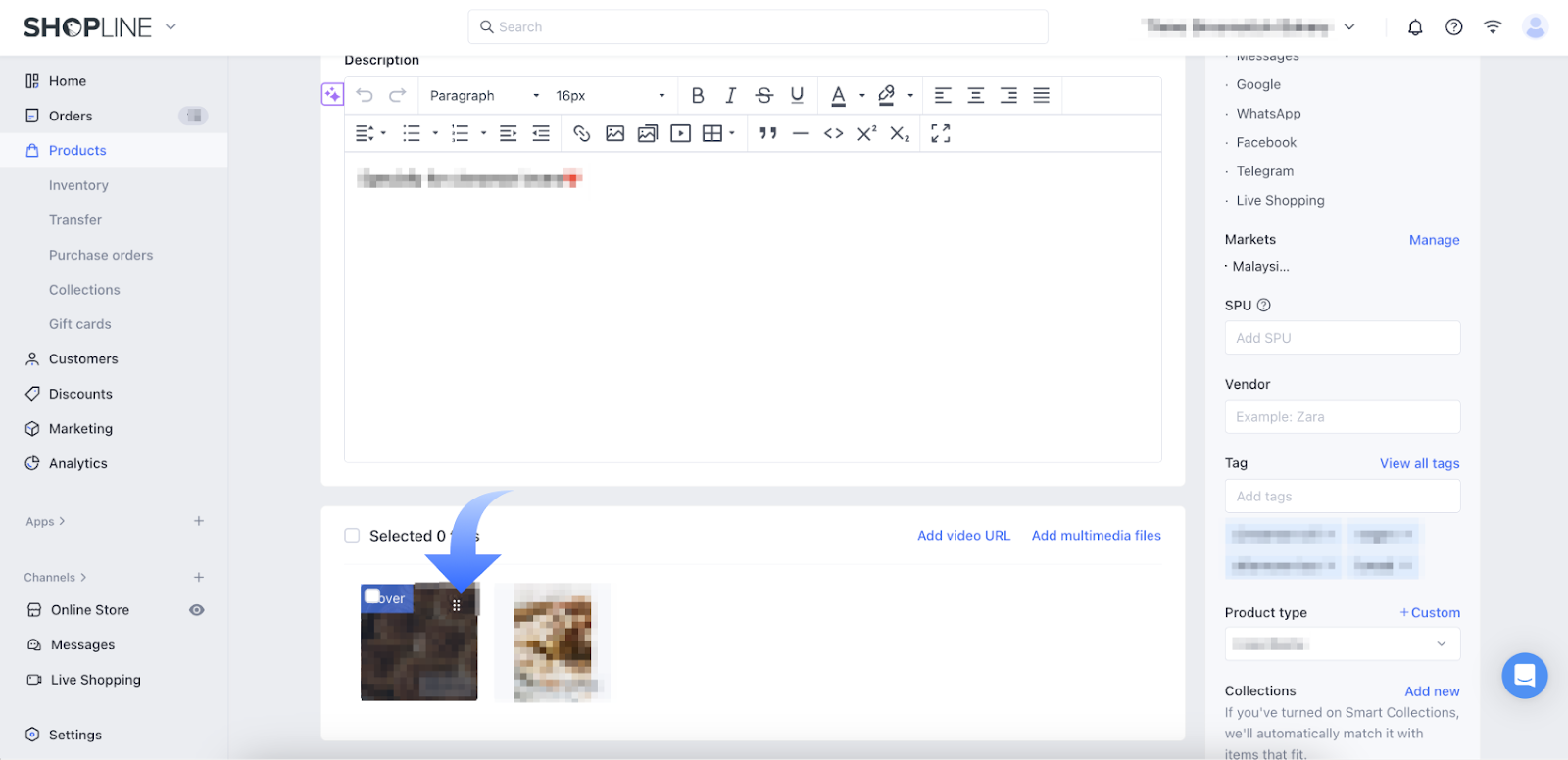Click the AI generate description icon
This screenshot has width=1568, height=760.
point(332,95)
